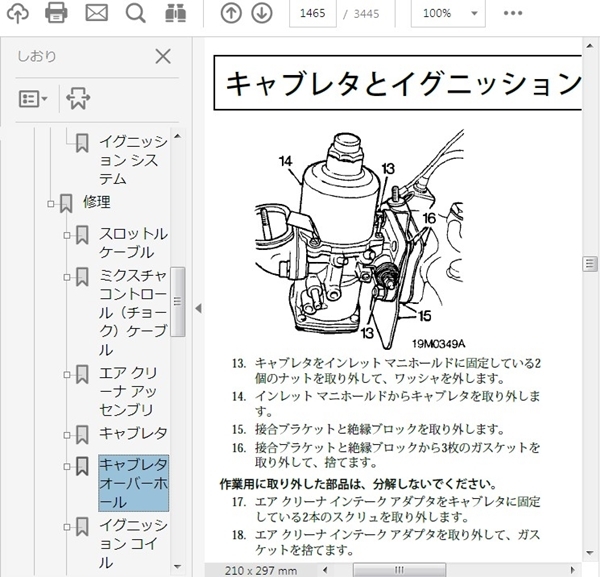Click horizontal scrollbar left arrow

click(x=325, y=570)
